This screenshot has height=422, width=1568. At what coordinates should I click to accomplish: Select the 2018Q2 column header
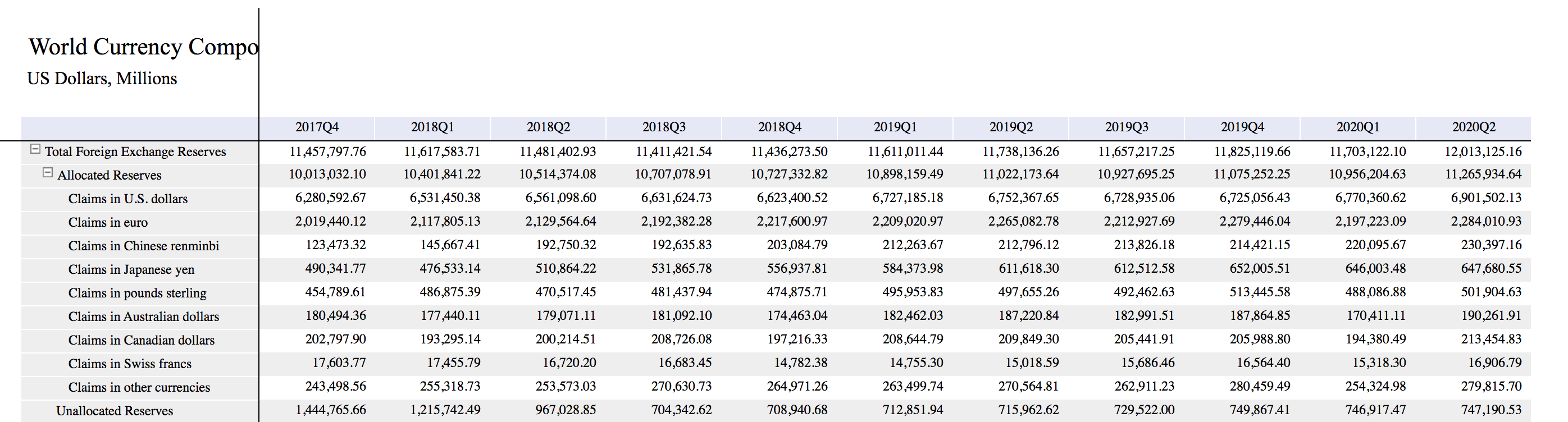tap(548, 128)
